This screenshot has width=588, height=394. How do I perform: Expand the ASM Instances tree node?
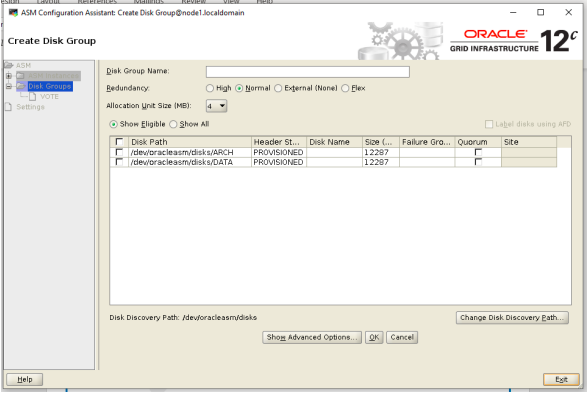click(x=9, y=76)
